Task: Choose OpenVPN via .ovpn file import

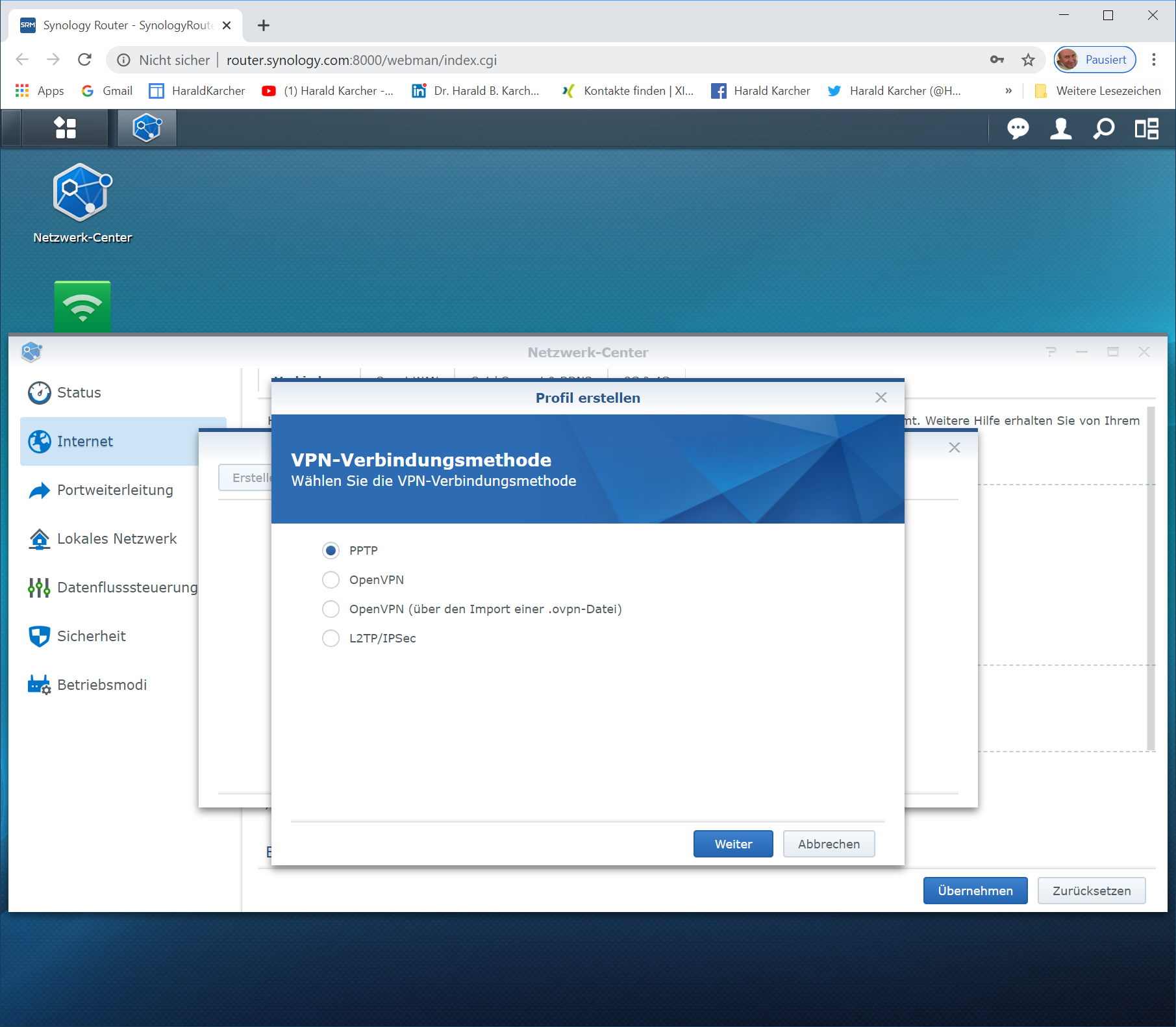Action: (331, 609)
